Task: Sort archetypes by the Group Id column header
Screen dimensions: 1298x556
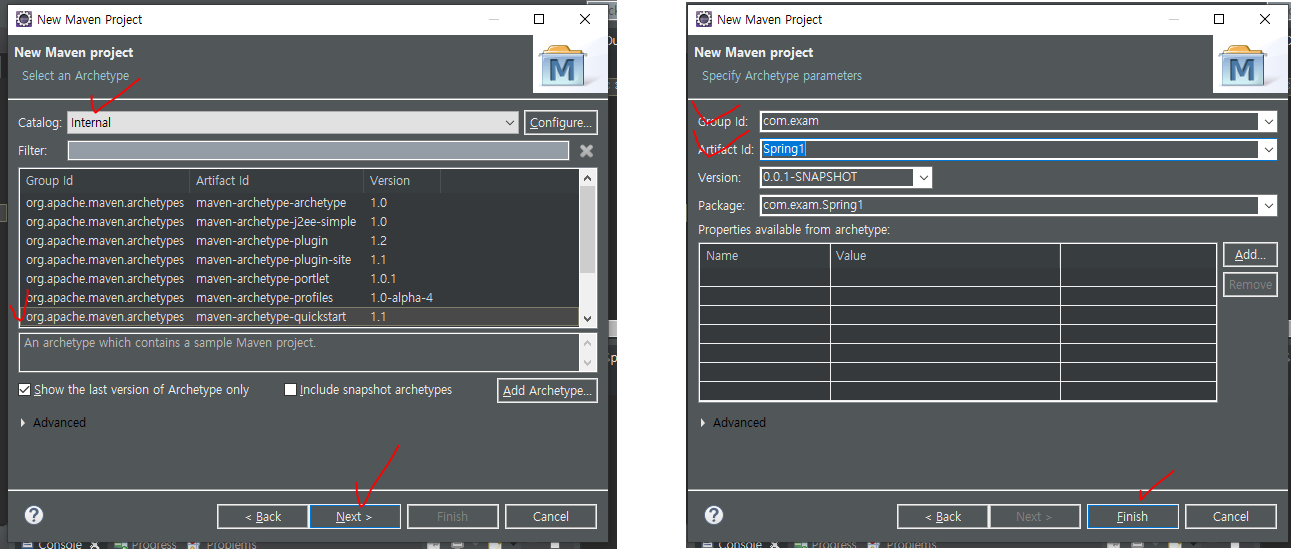Action: pyautogui.click(x=105, y=181)
